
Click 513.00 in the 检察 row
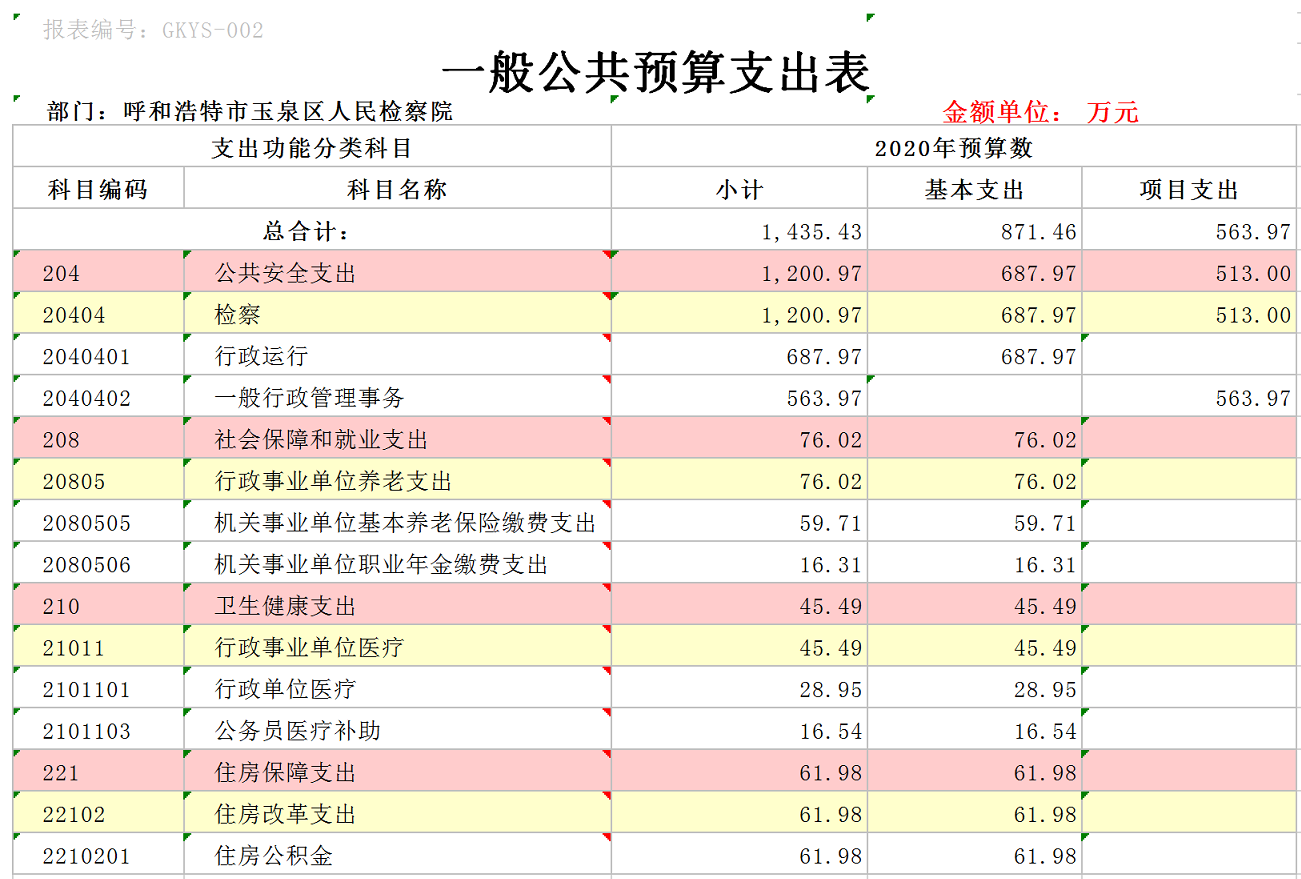point(1254,315)
